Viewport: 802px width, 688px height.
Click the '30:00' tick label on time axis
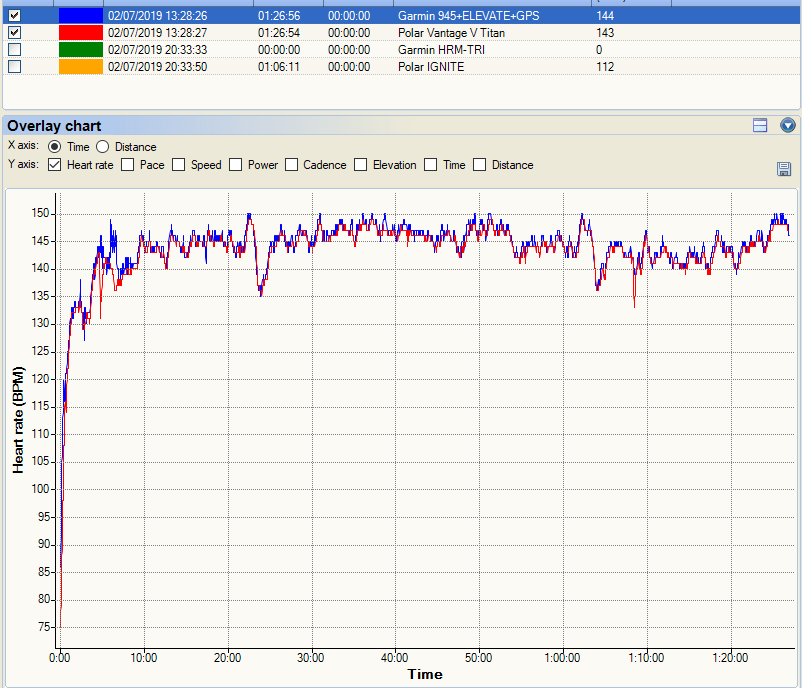tap(310, 658)
